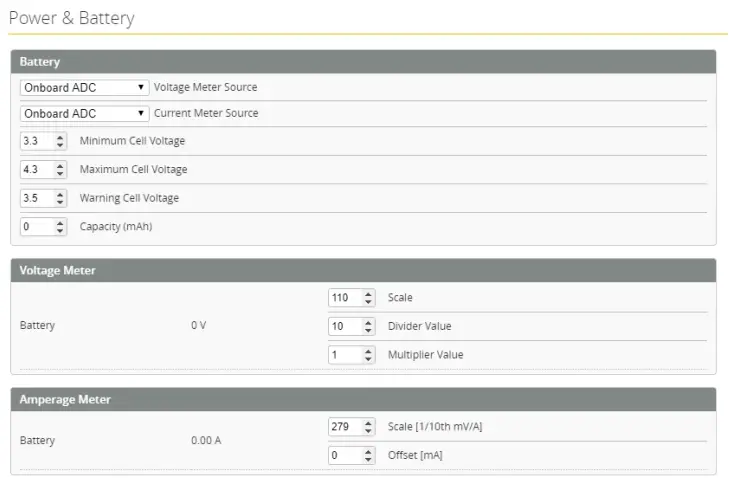The image size is (729, 478).
Task: Click the voltage Scale input field
Action: [344, 298]
